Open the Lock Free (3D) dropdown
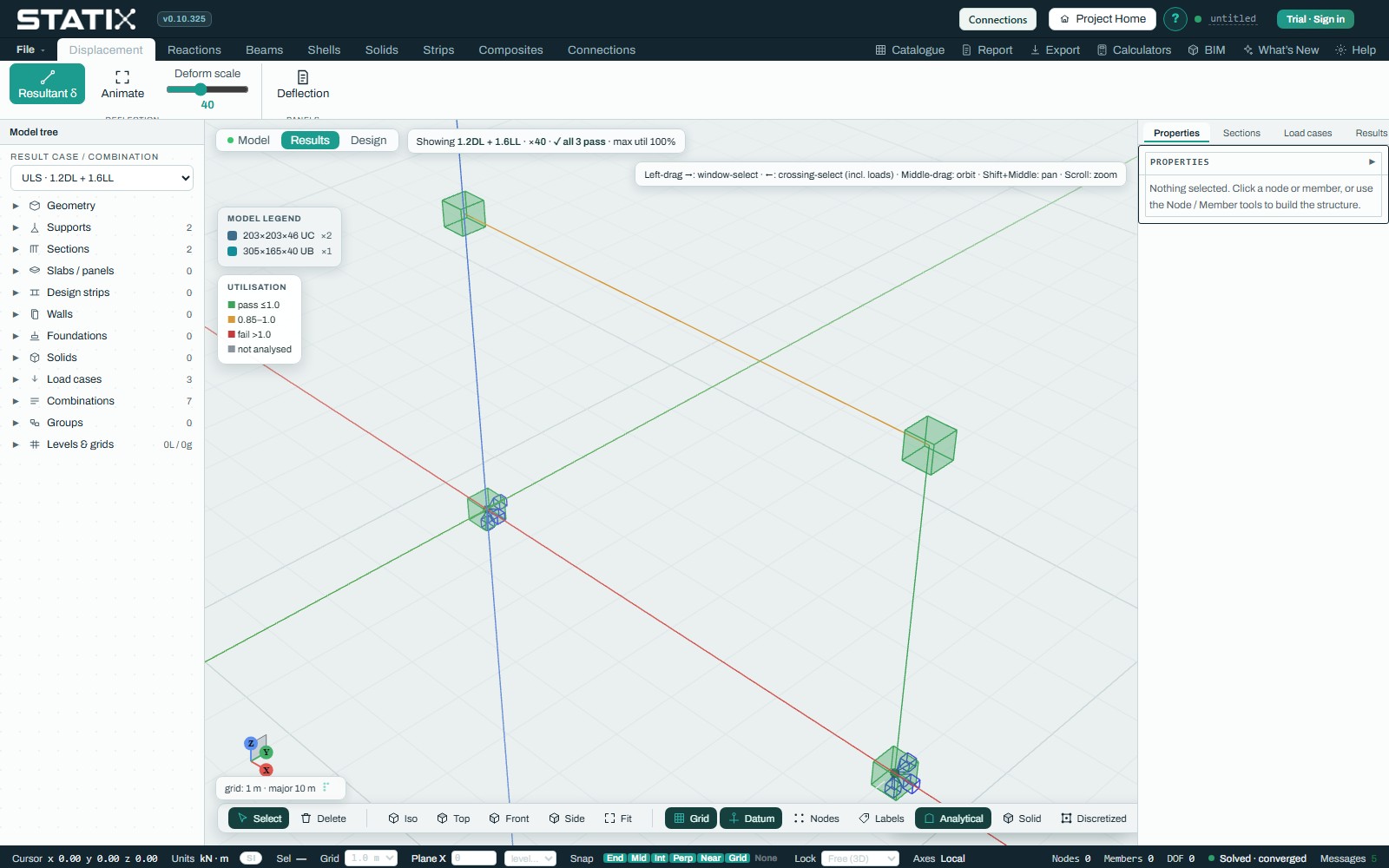 (x=859, y=858)
